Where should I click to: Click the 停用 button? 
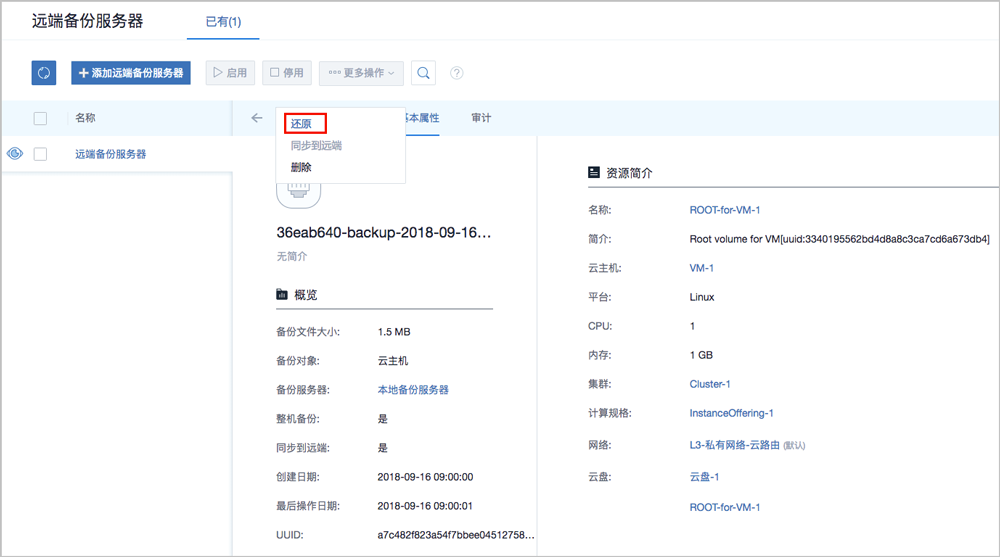pos(287,73)
